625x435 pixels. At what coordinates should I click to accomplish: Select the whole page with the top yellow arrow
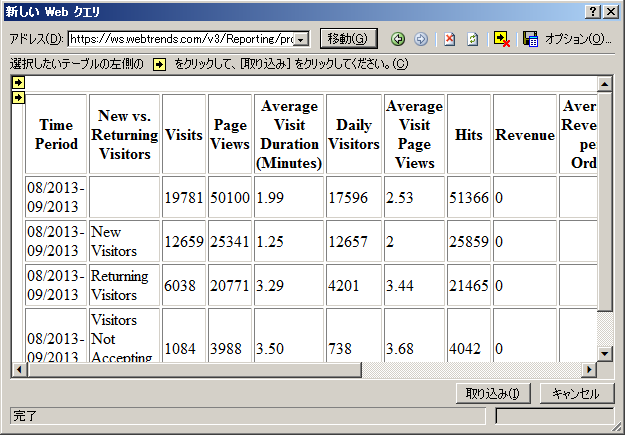[x=18, y=83]
